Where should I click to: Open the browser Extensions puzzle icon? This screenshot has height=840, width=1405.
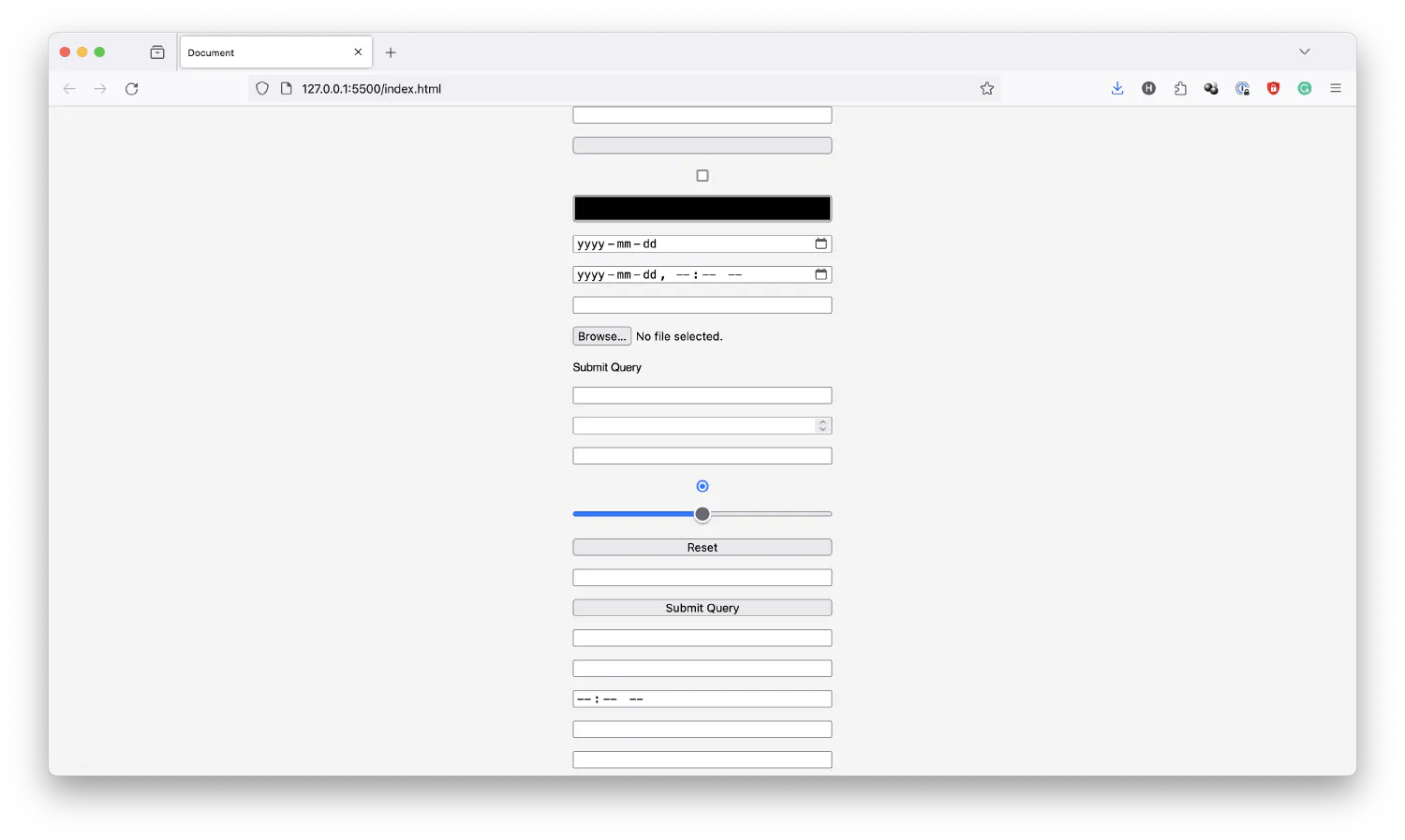click(1179, 88)
